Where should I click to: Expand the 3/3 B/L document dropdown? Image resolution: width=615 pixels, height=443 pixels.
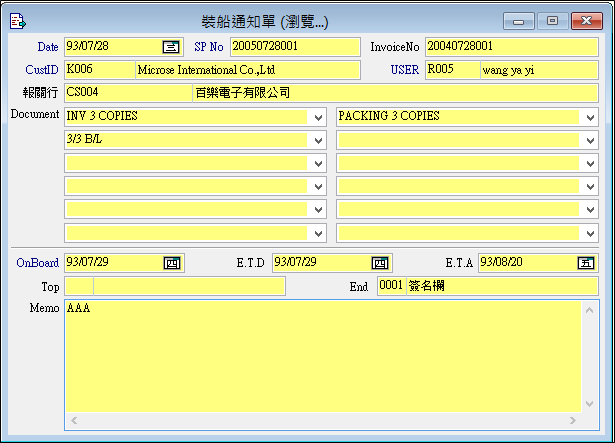(x=318, y=140)
